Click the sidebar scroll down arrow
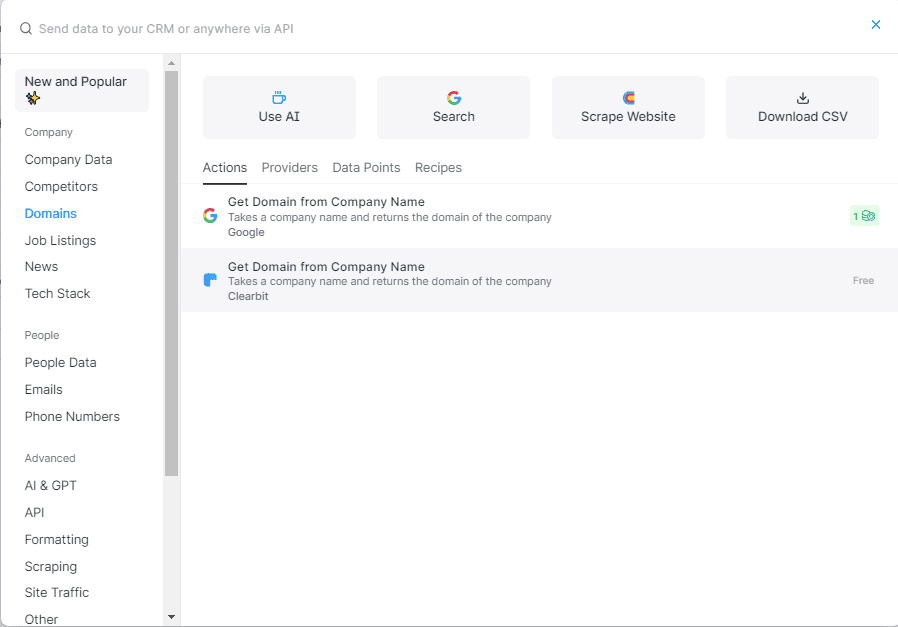The image size is (898, 627). pyautogui.click(x=171, y=618)
